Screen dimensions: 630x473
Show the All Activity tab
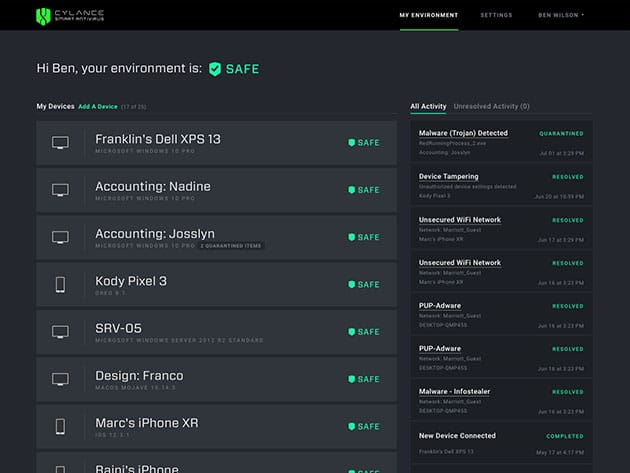pyautogui.click(x=428, y=106)
